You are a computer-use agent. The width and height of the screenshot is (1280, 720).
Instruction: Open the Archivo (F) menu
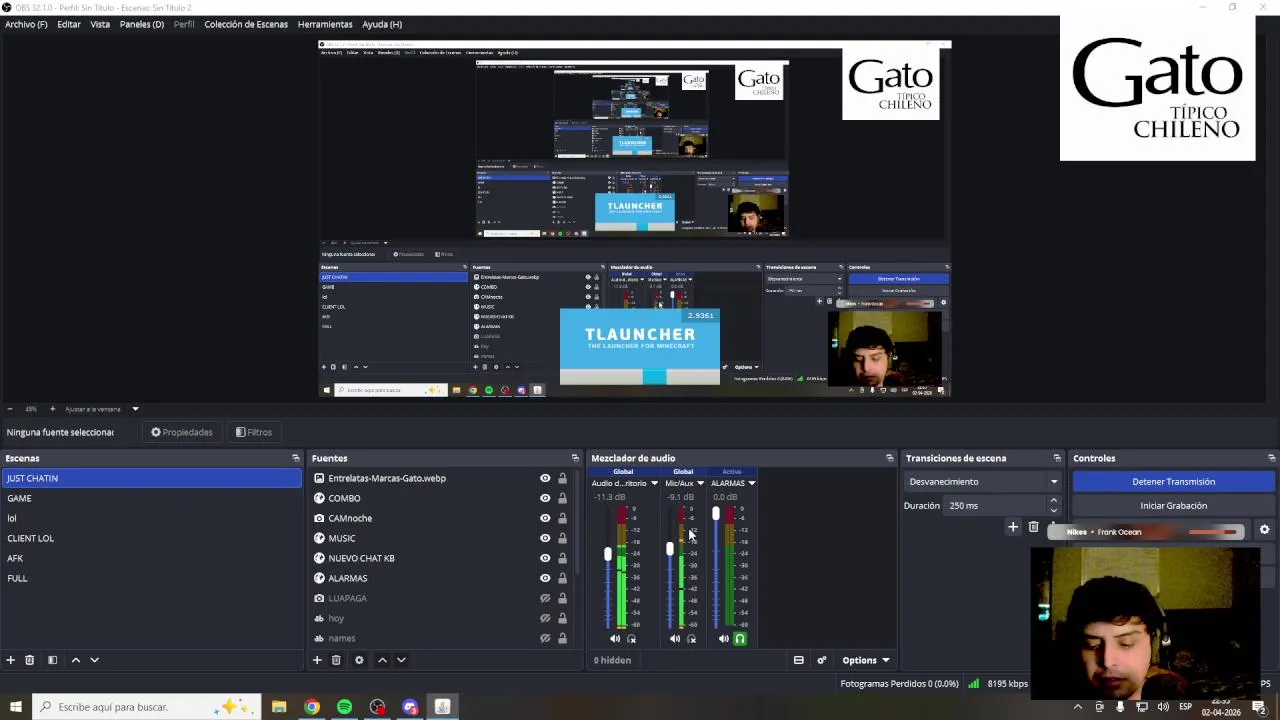pyautogui.click(x=26, y=24)
